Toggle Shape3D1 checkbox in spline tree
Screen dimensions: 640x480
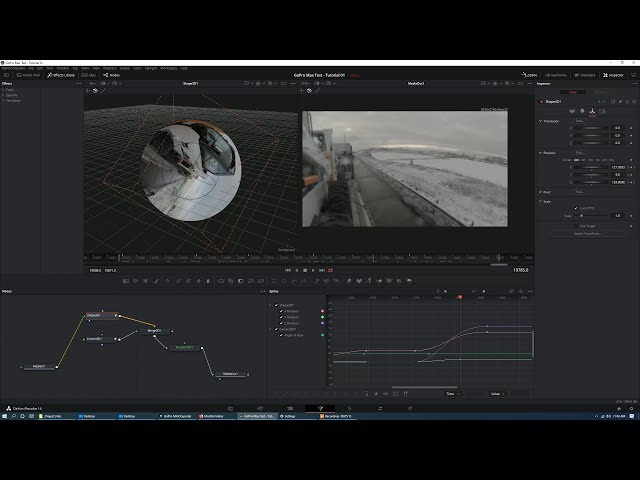276,305
